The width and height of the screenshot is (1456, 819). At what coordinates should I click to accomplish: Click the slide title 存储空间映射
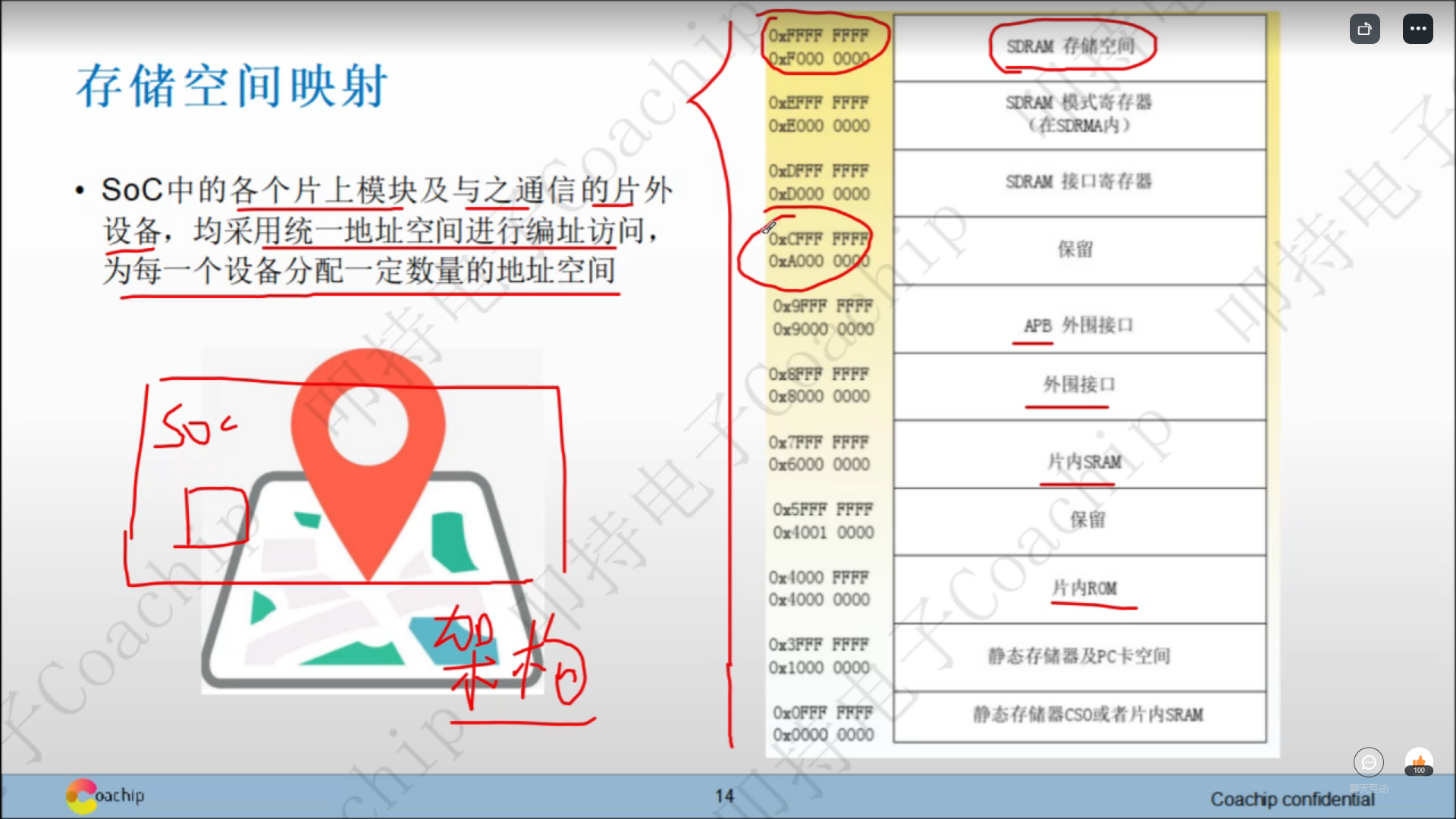point(231,86)
